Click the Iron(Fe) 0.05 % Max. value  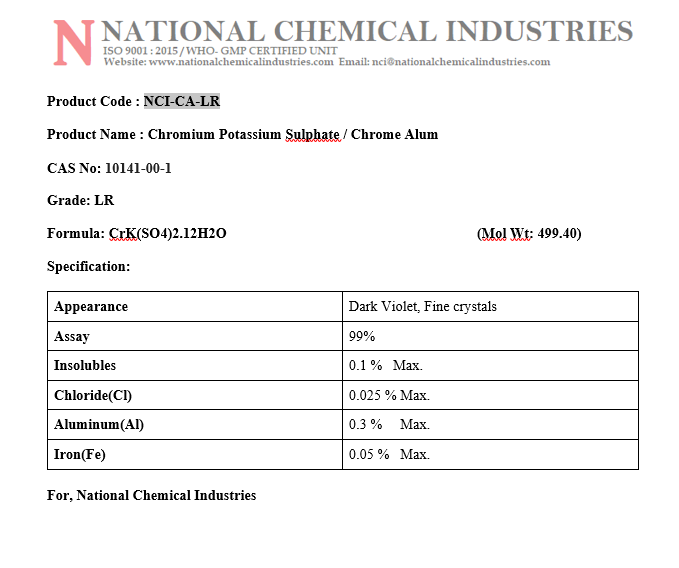point(389,455)
